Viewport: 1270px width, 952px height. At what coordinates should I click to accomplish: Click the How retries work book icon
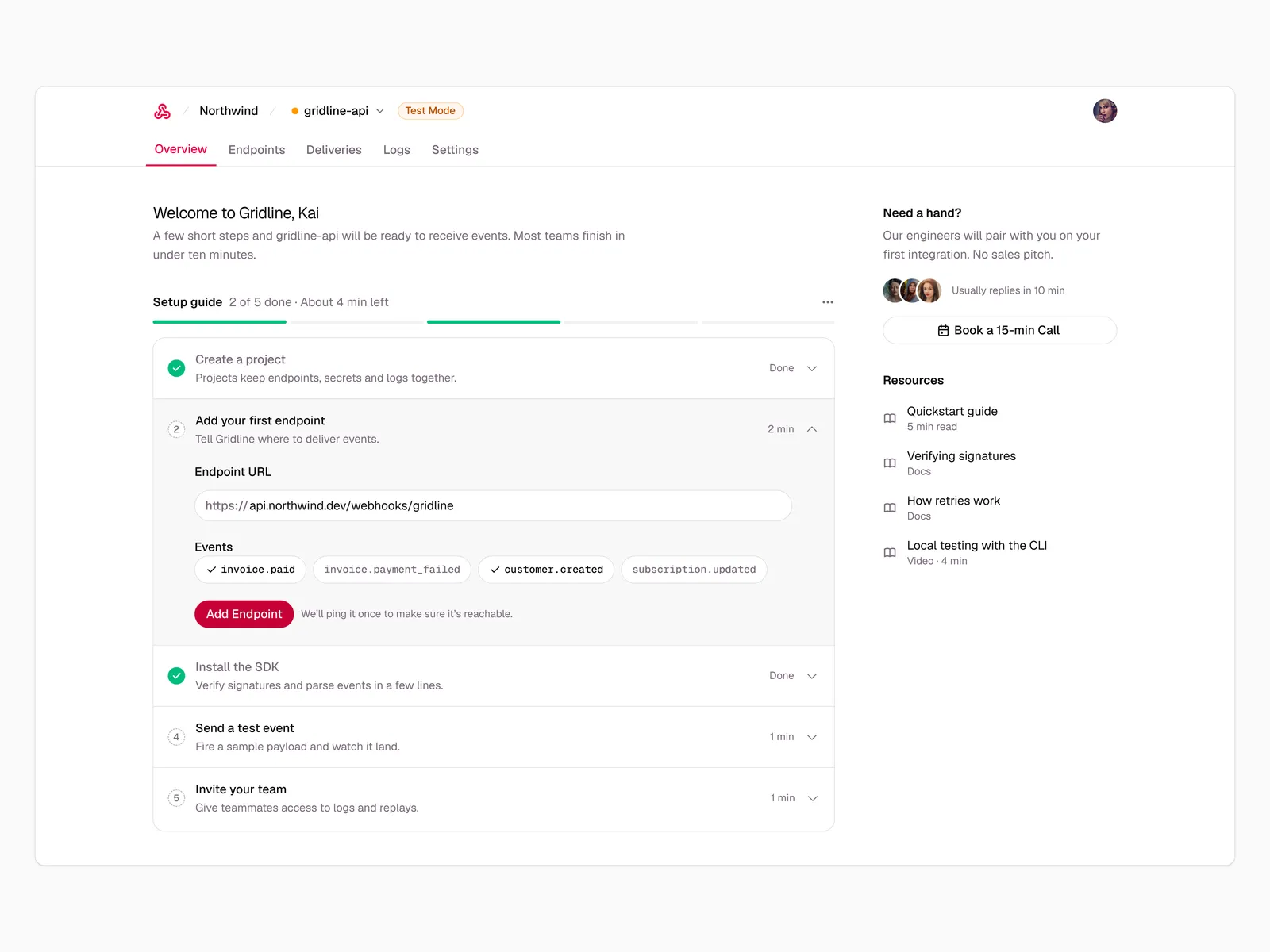click(890, 508)
